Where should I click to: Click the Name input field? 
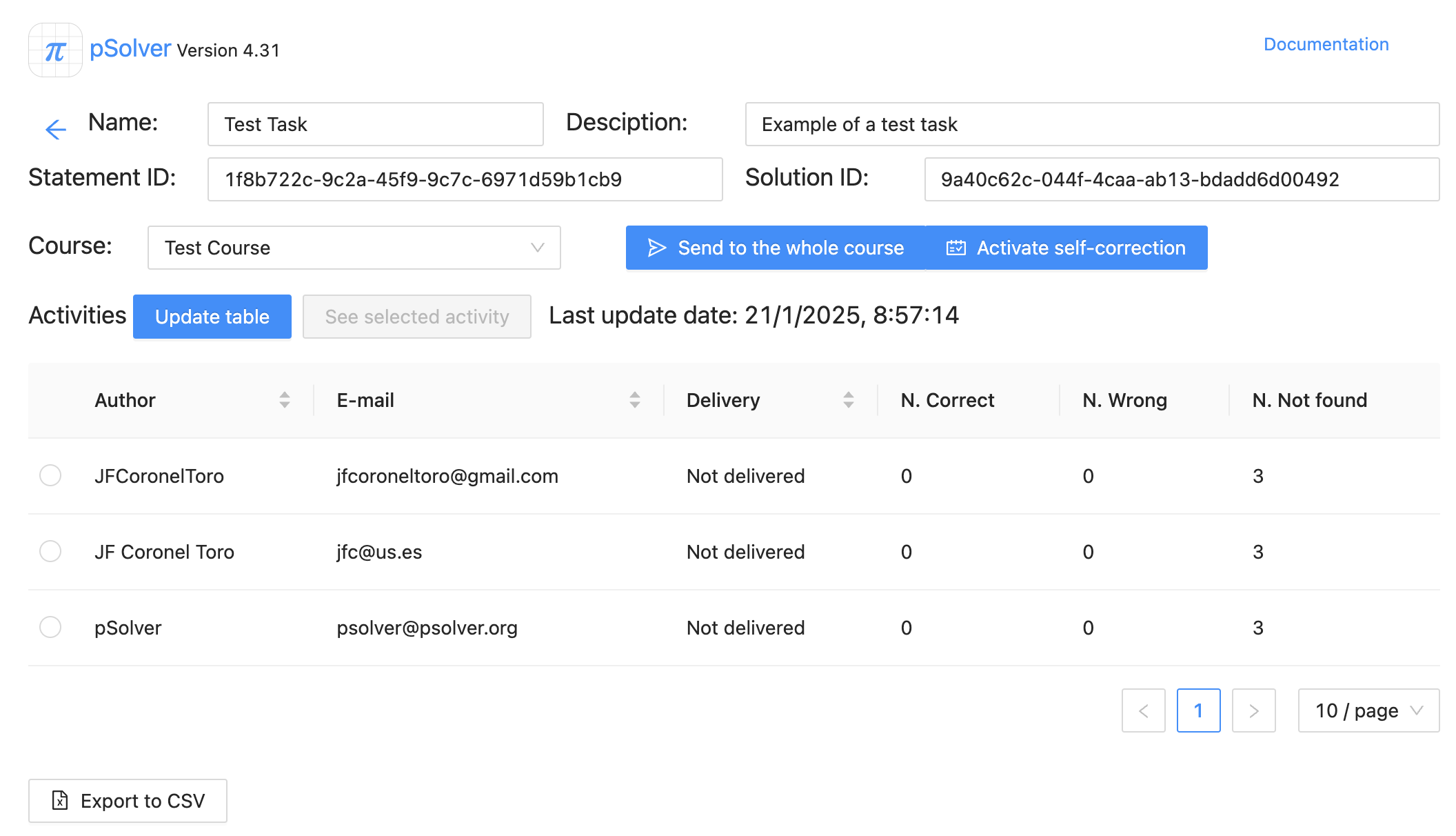(375, 124)
